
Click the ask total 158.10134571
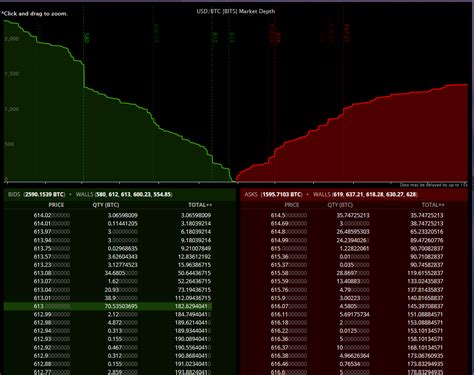tap(425, 339)
